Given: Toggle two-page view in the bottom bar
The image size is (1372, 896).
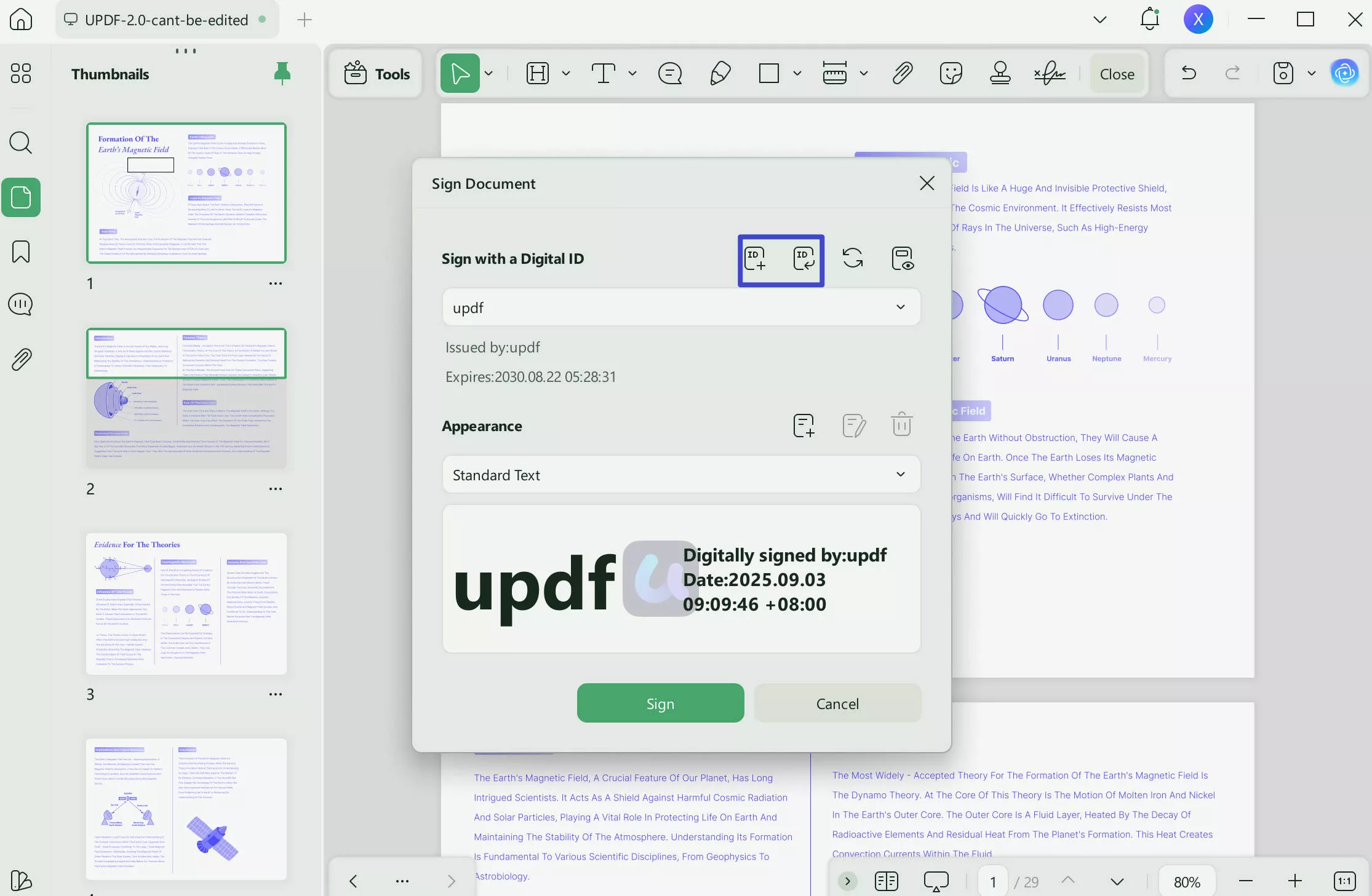Looking at the screenshot, I should pos(886,881).
